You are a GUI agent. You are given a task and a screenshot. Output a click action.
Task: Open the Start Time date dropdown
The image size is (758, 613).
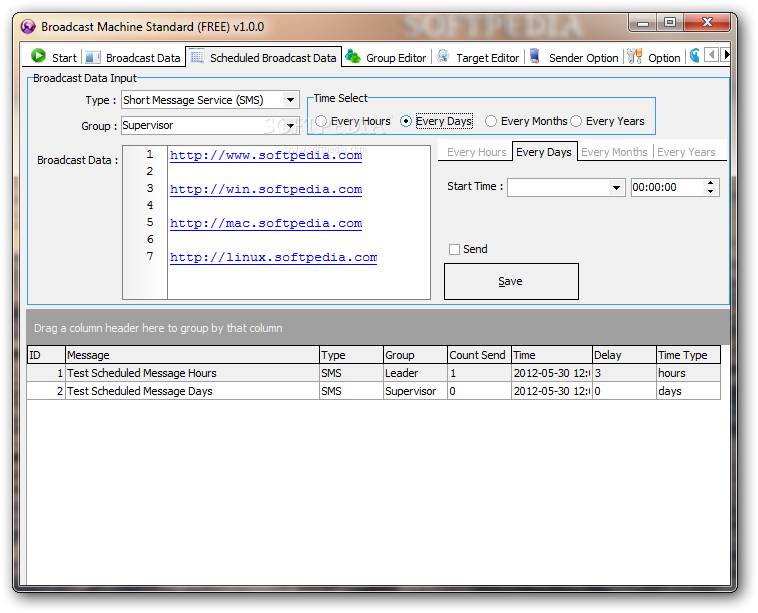(x=616, y=188)
